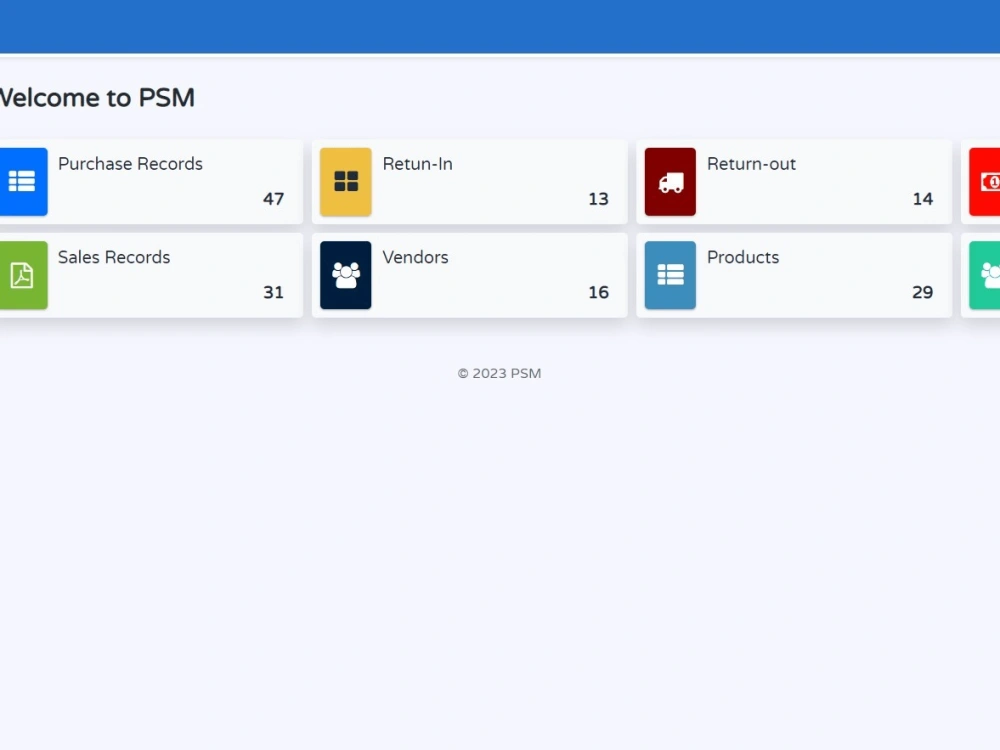Click the Products count 29
This screenshot has width=1000, height=750.
923,292
